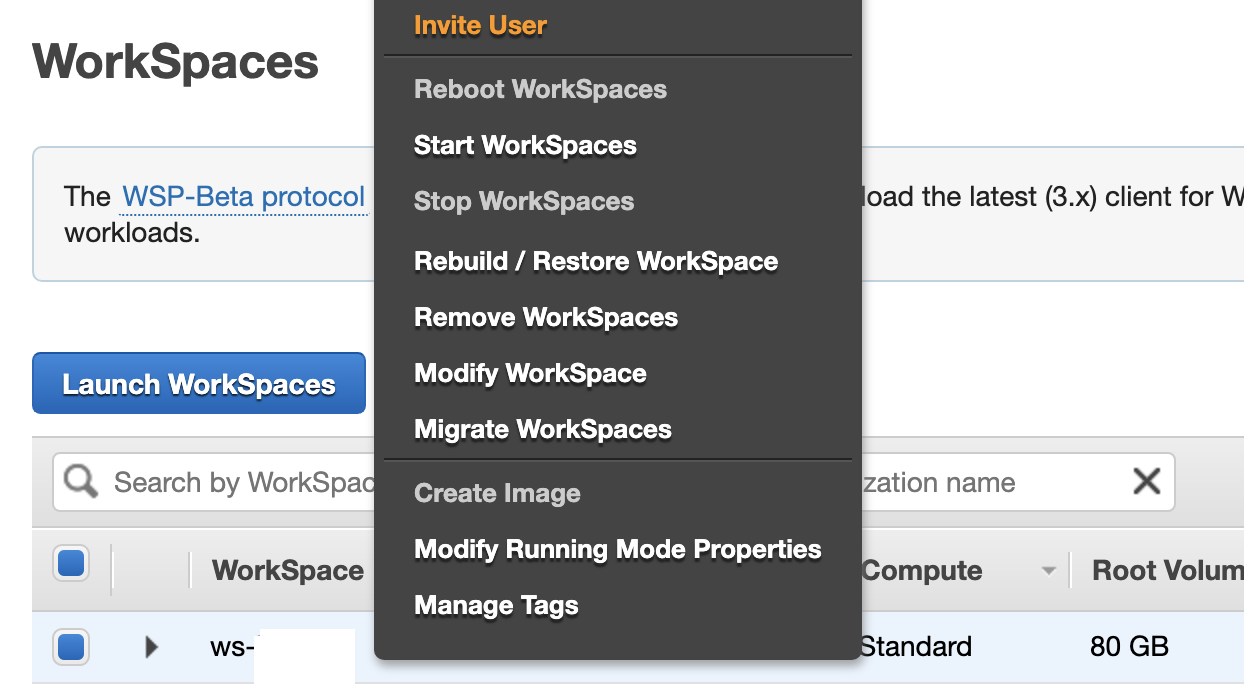Click the search magnifier icon
Image resolution: width=1244 pixels, height=688 pixels.
pos(79,482)
